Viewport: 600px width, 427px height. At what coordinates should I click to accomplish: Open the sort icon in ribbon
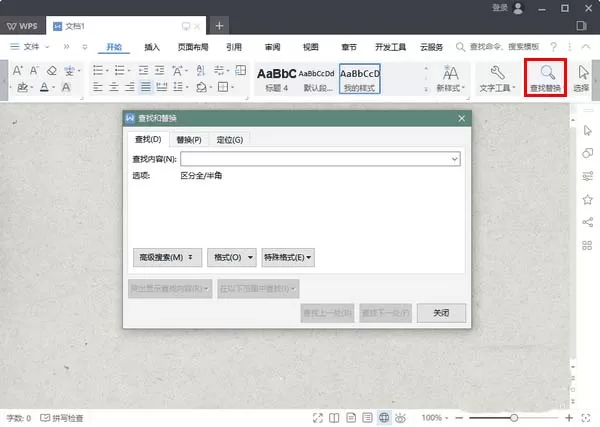click(201, 70)
